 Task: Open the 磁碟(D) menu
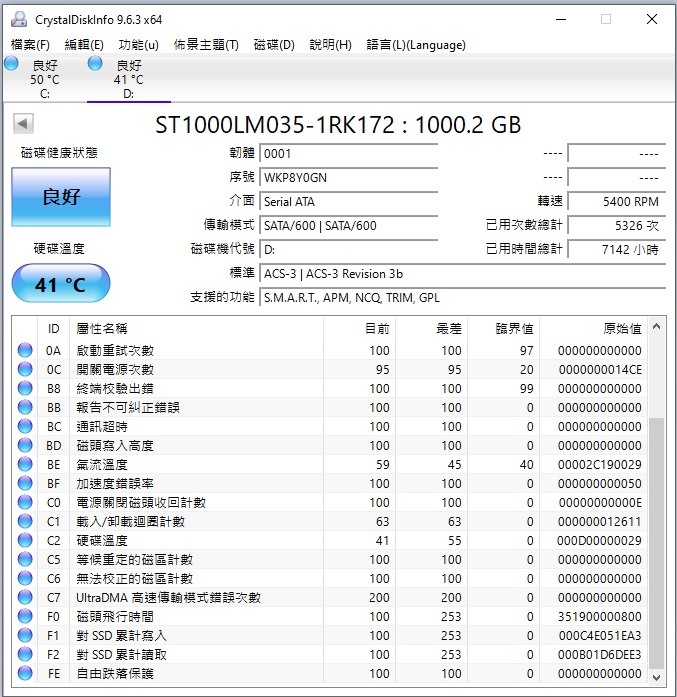(274, 45)
